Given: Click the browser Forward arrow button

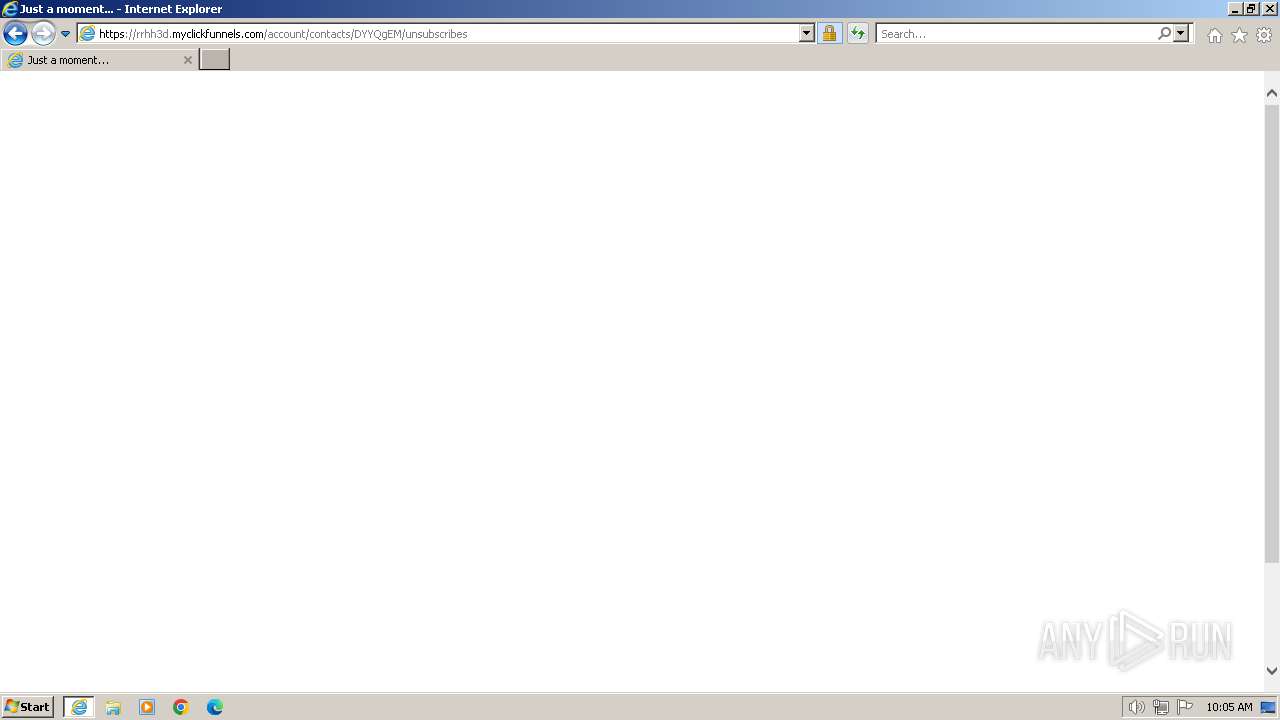Looking at the screenshot, I should click(x=43, y=33).
